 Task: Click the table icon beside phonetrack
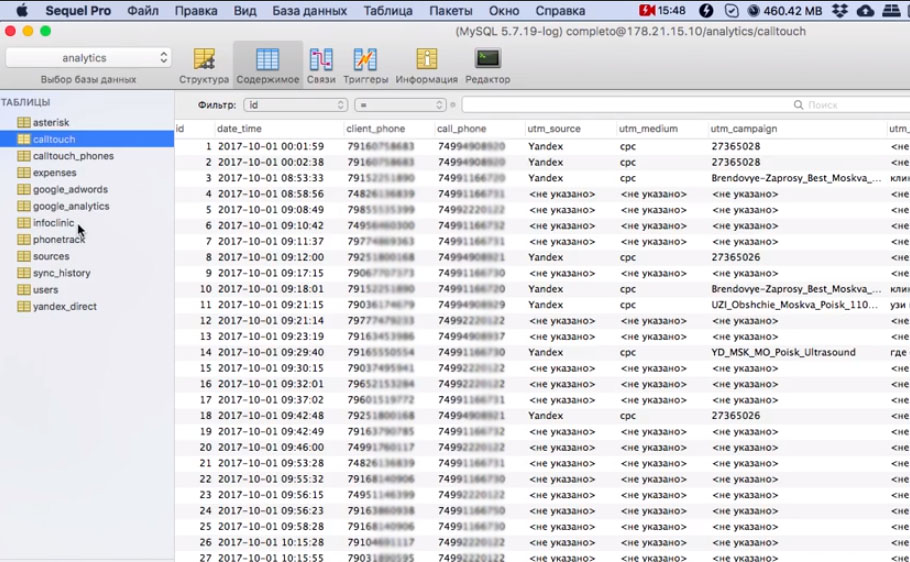(24, 239)
